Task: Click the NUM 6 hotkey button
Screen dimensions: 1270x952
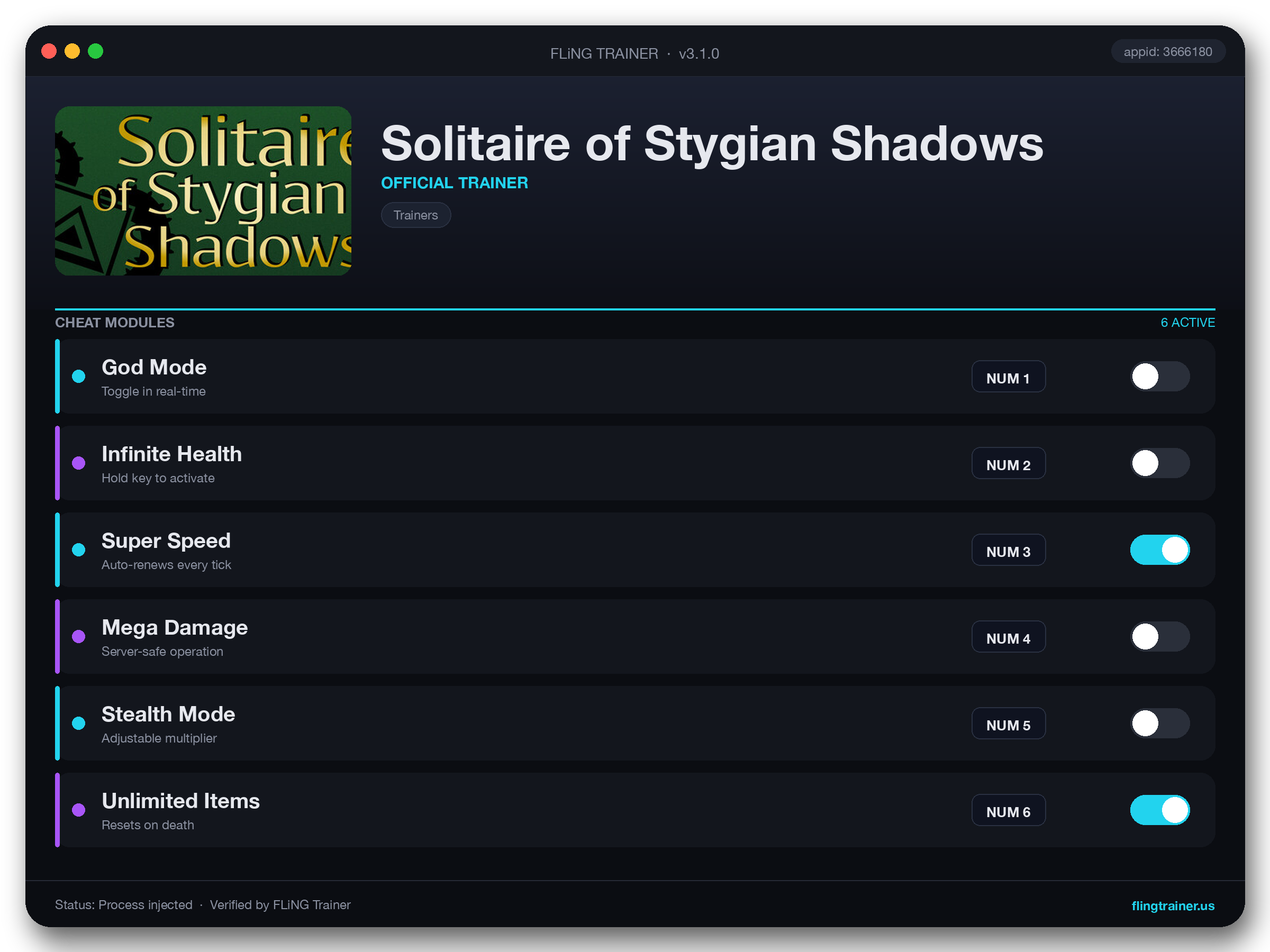Action: 1008,810
